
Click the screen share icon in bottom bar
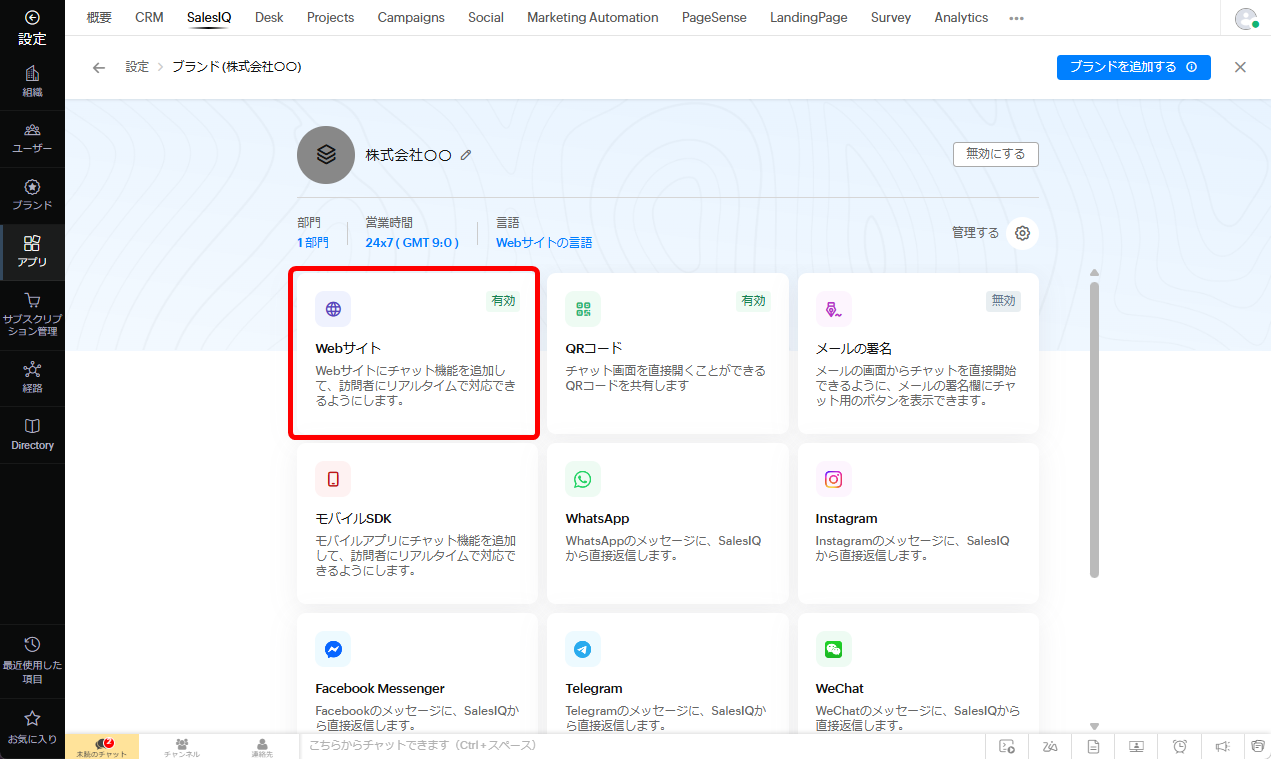1137,746
